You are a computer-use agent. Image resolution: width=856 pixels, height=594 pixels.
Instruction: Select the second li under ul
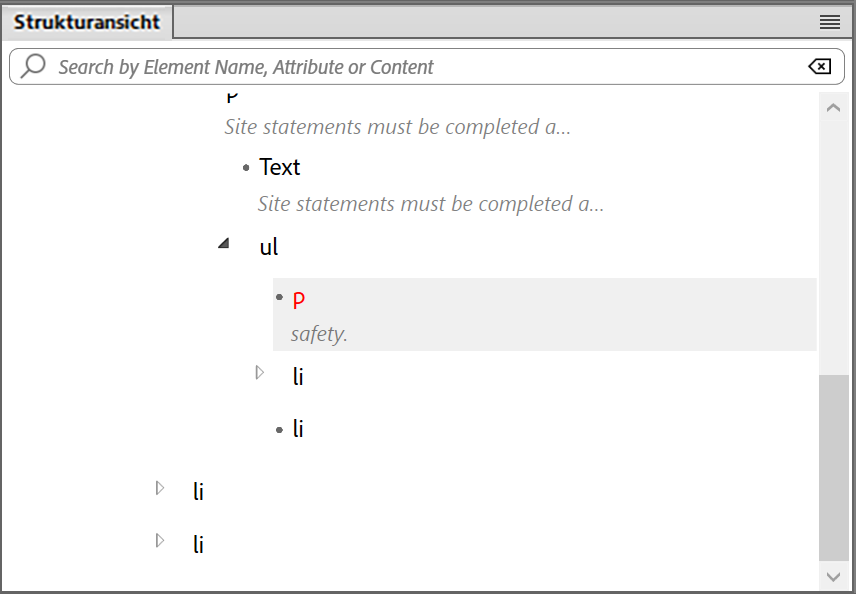pyautogui.click(x=298, y=429)
